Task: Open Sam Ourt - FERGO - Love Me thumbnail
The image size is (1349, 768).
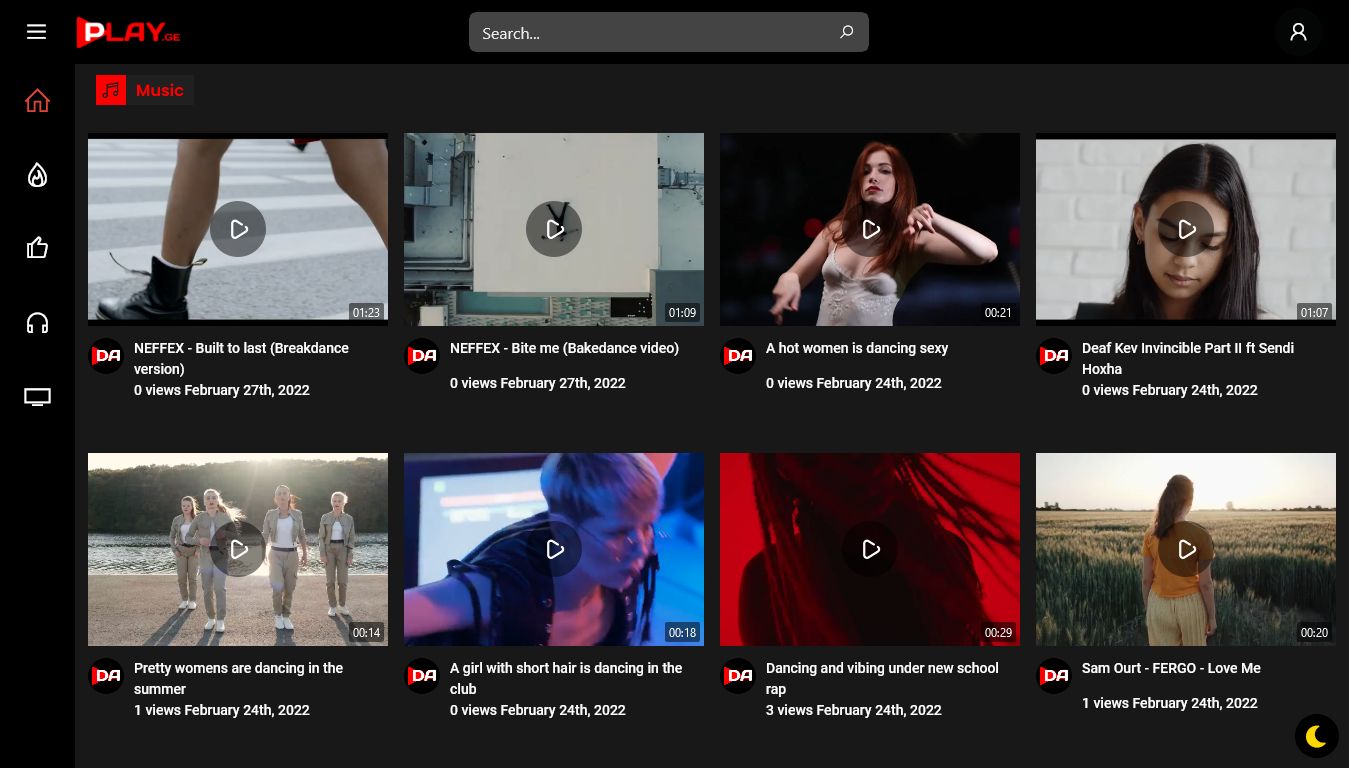Action: pos(1186,549)
